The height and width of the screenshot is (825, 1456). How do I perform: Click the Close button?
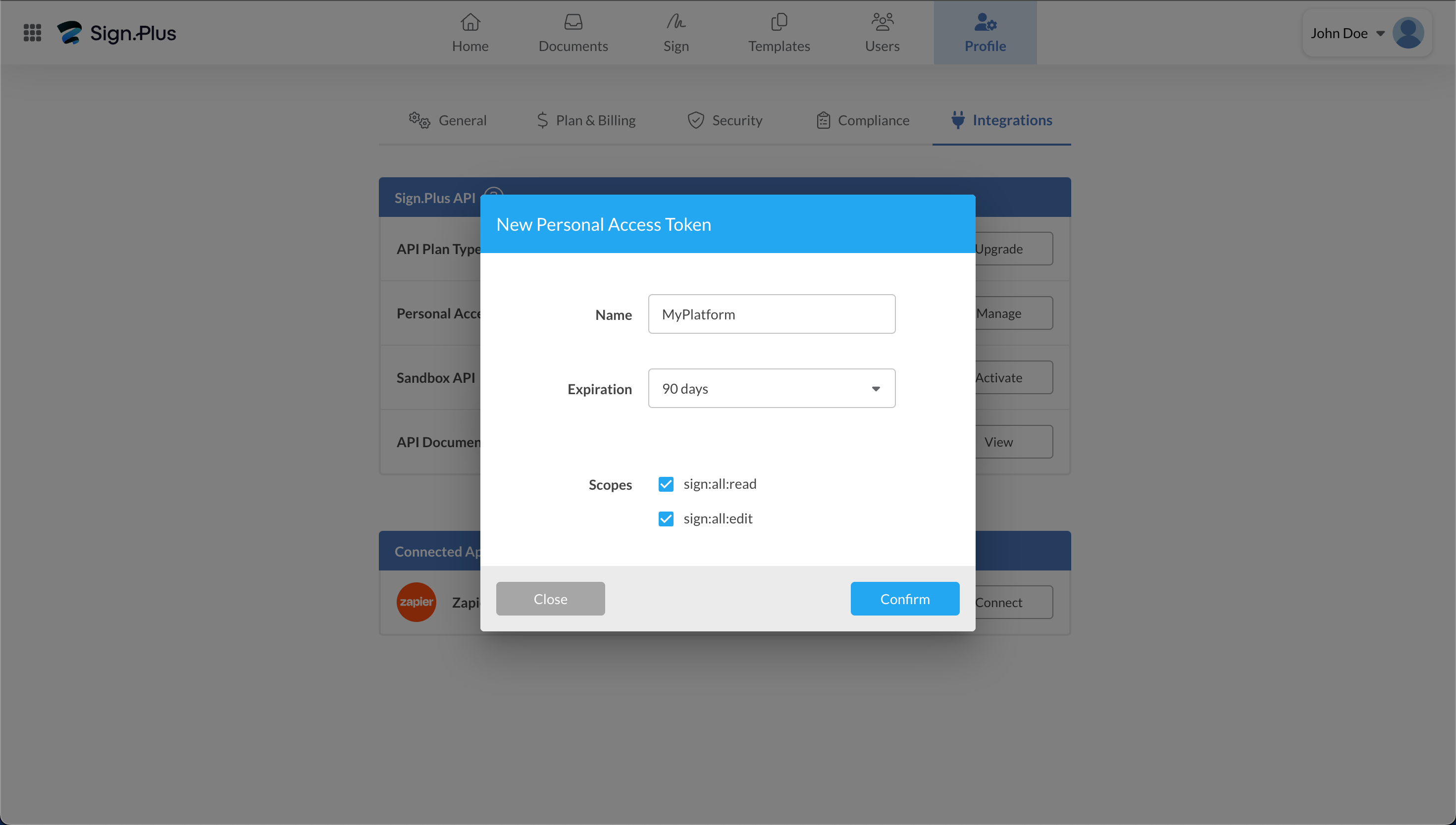pos(551,598)
